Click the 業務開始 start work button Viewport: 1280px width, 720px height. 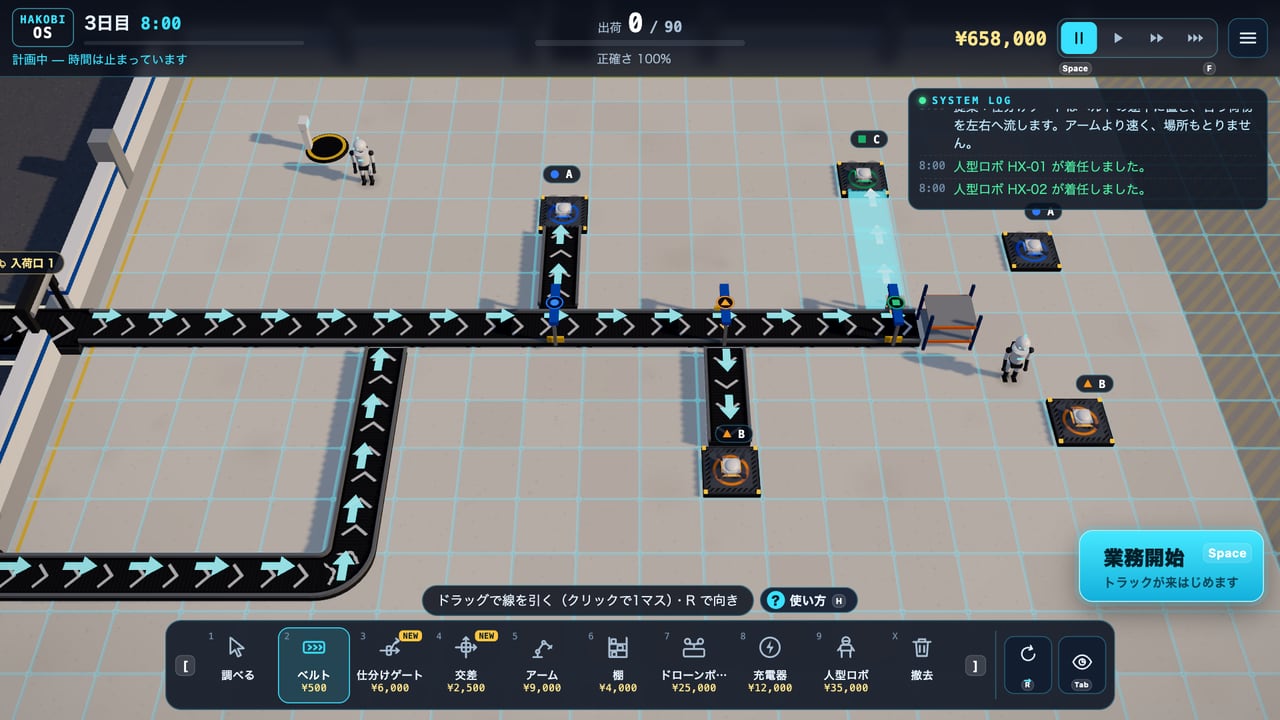[x=1171, y=566]
